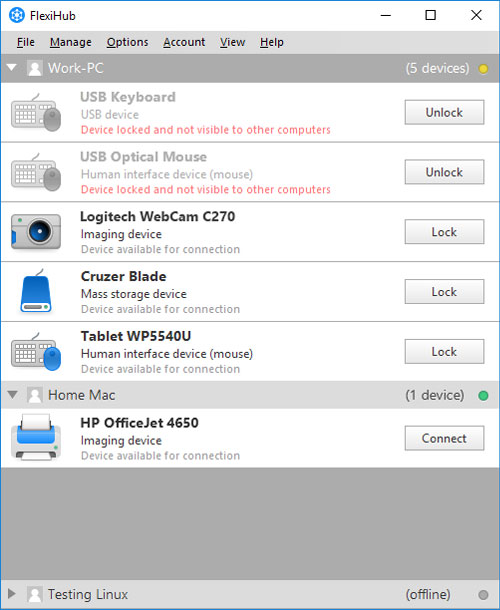Viewport: 500px width, 610px height.
Task: Click locked warning text under USB Keyboard
Action: click(205, 130)
